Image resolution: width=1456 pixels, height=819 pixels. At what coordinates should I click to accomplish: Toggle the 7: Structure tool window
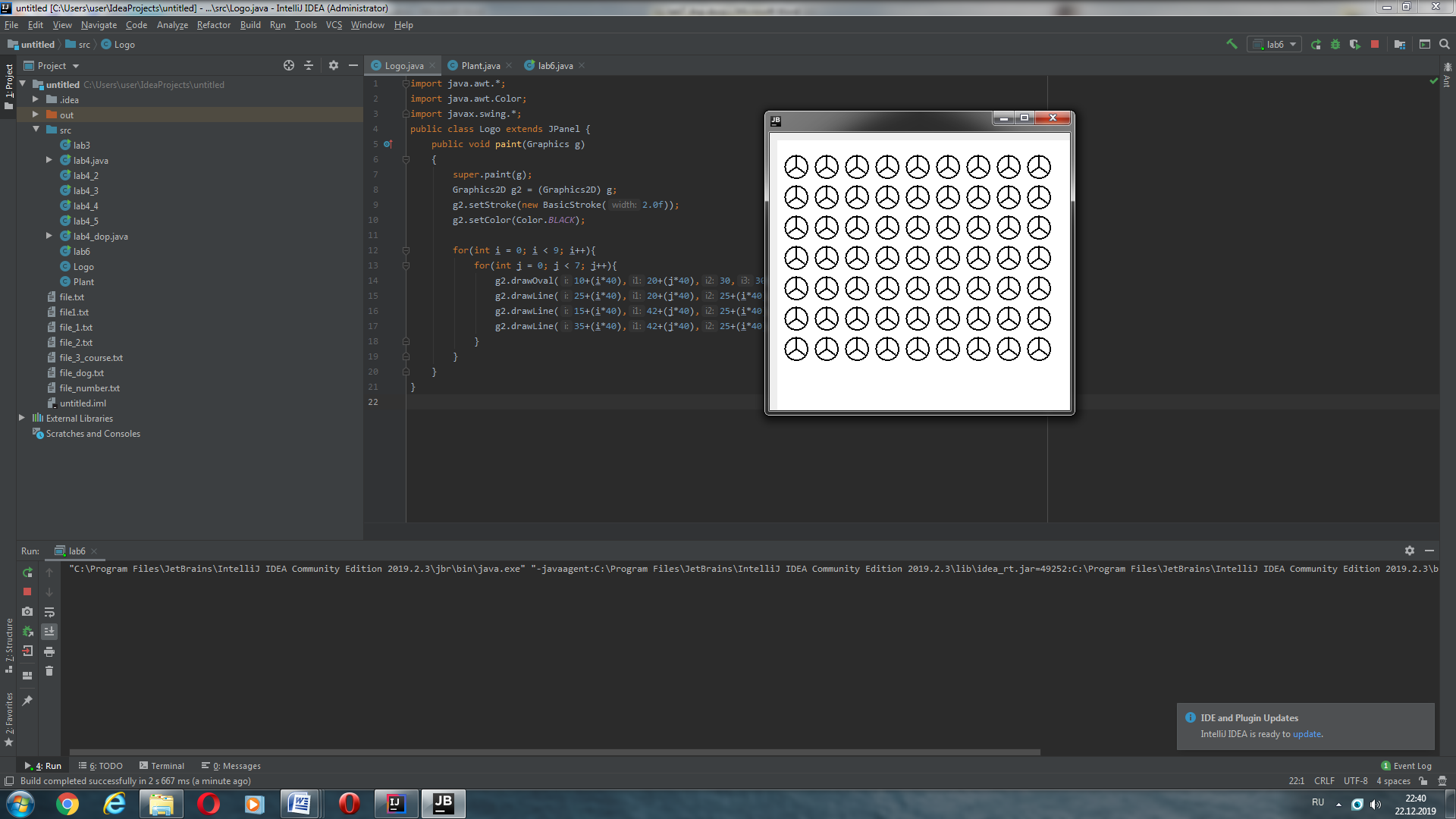[8, 646]
